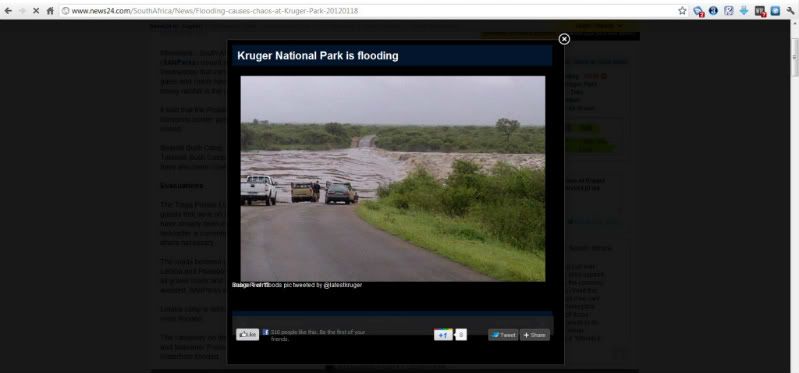
Task: Click the dark round extension icon
Action: click(x=713, y=11)
